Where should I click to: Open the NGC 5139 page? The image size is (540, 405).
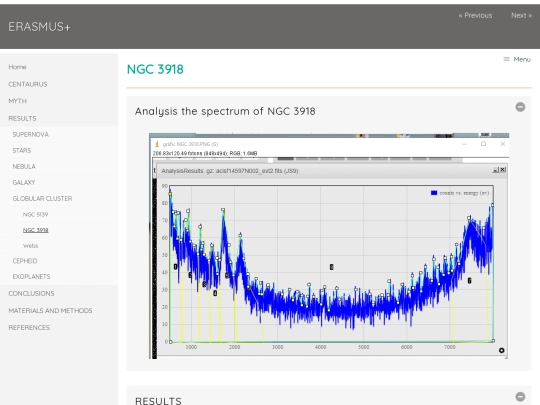[x=35, y=214]
